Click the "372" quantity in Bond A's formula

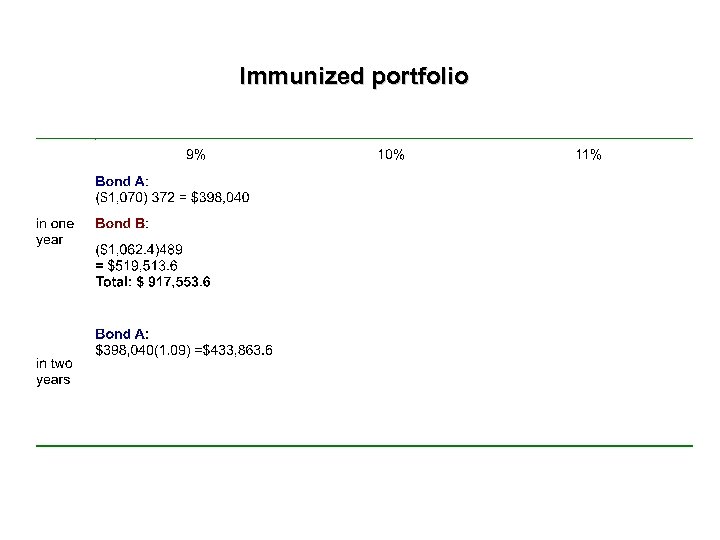(x=163, y=197)
